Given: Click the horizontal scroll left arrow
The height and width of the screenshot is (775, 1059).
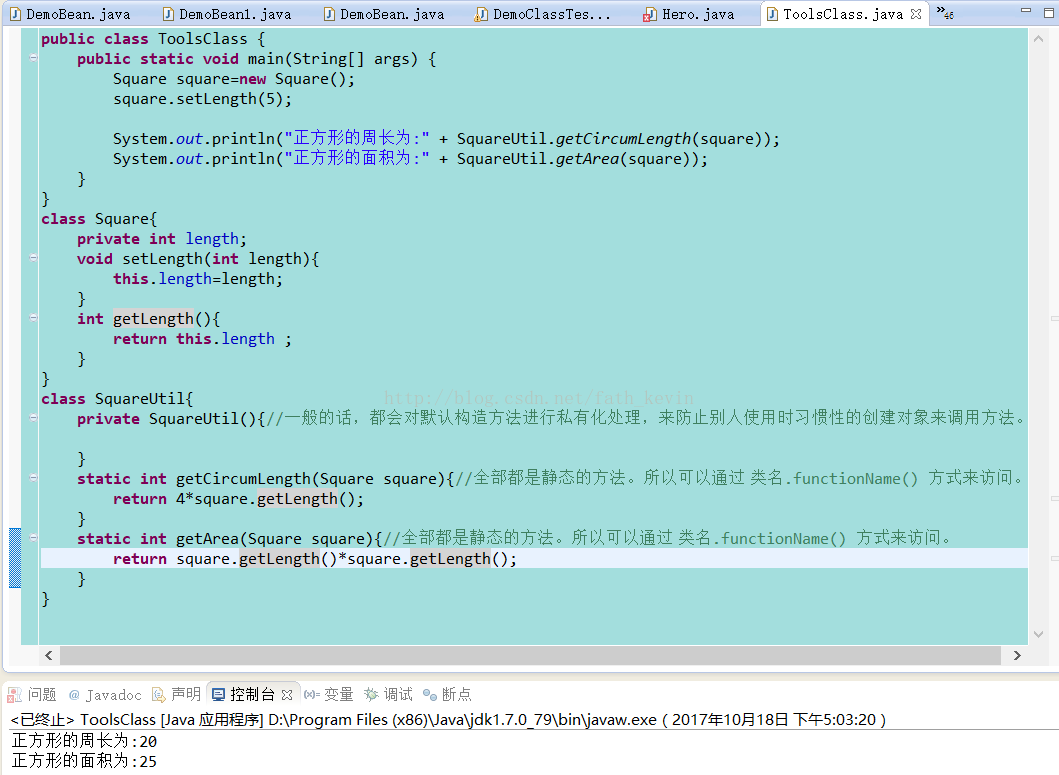Looking at the screenshot, I should click(x=49, y=655).
